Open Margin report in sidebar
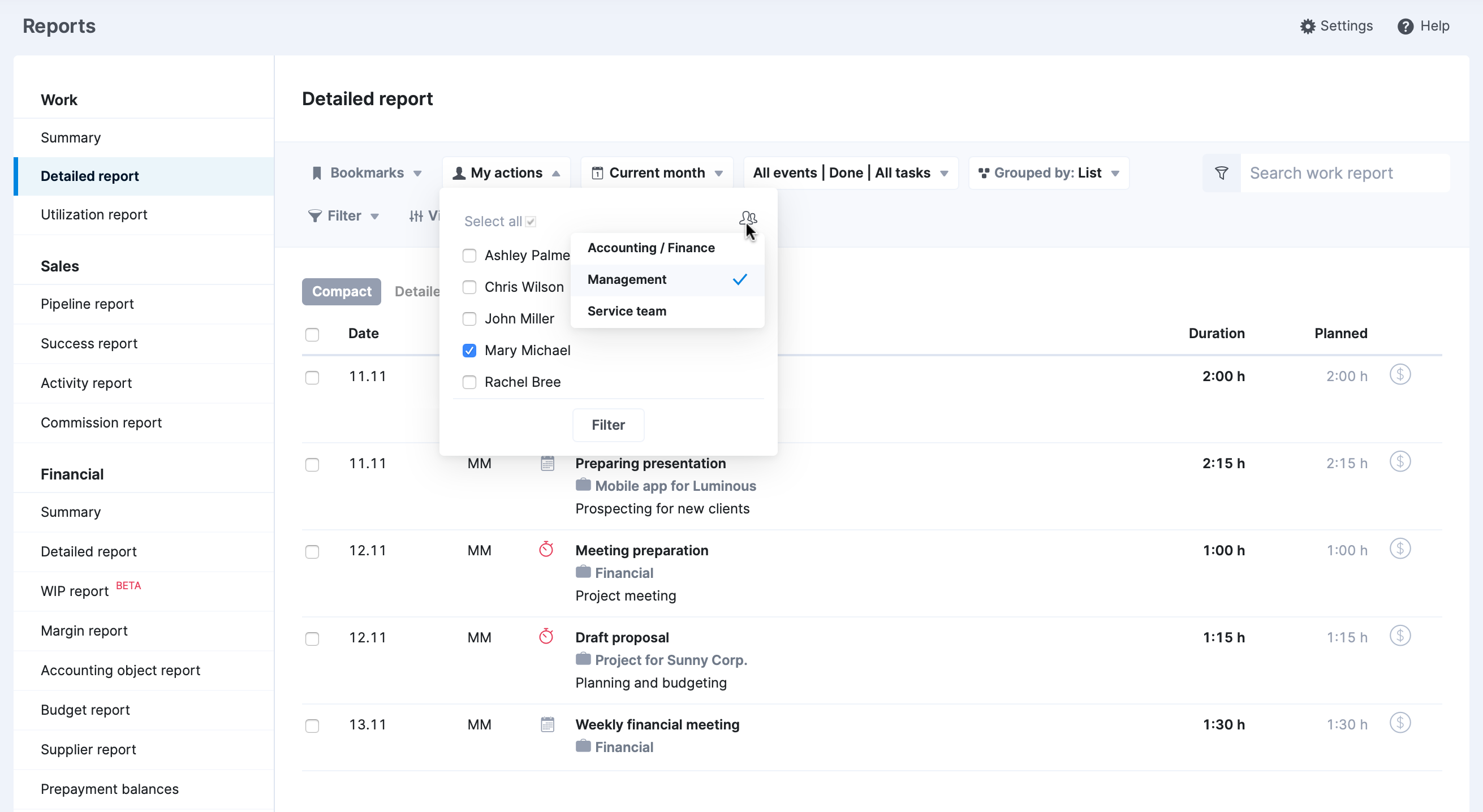Viewport: 1483px width, 812px height. 143,630
